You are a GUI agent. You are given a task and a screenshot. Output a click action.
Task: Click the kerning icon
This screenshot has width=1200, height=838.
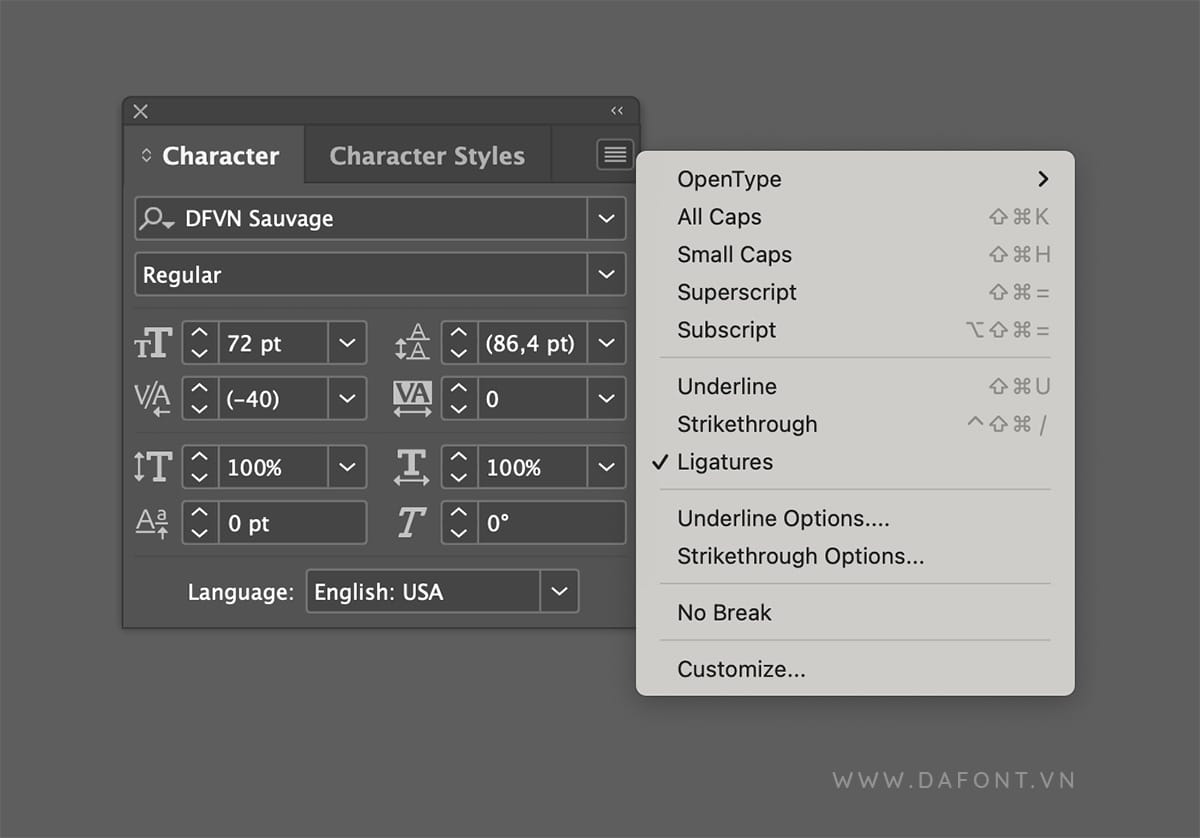click(x=152, y=398)
